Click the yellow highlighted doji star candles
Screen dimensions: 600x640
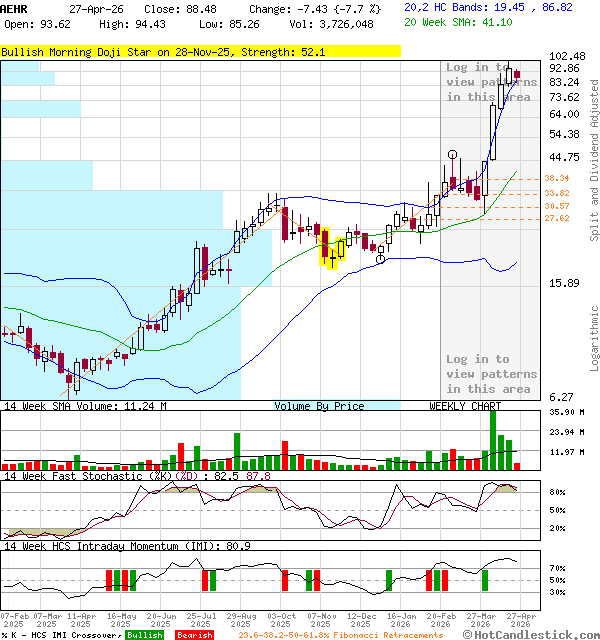(x=331, y=250)
